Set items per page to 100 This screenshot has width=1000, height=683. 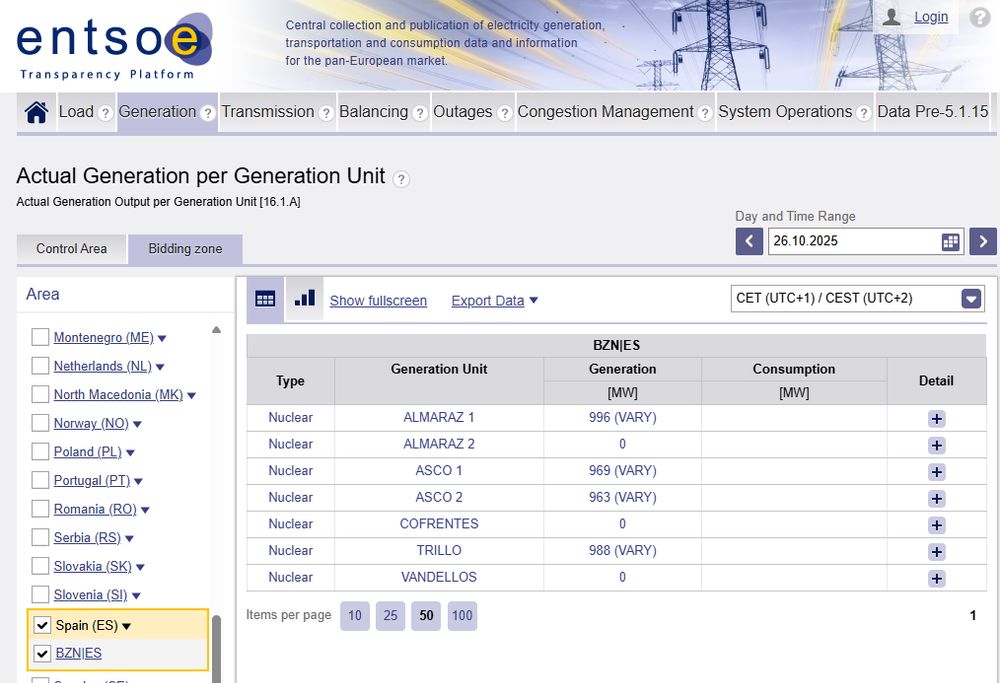point(462,616)
